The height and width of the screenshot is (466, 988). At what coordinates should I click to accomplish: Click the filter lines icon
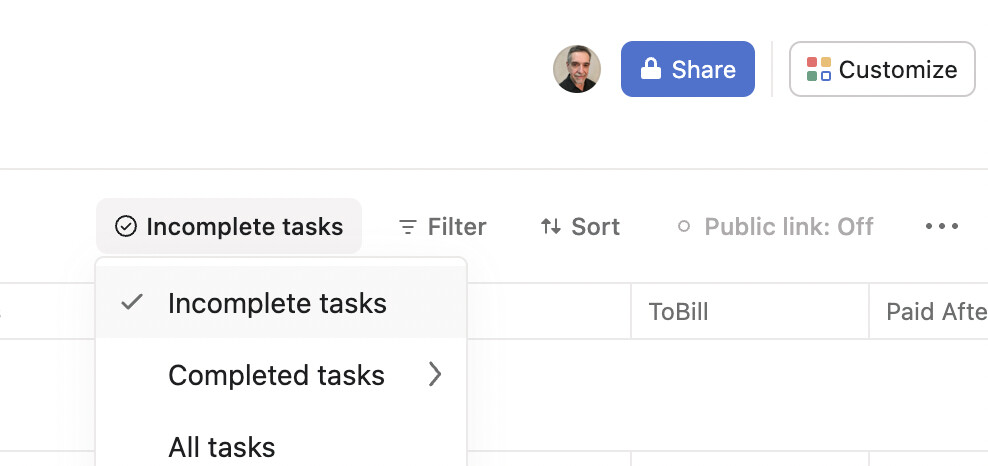(x=407, y=227)
